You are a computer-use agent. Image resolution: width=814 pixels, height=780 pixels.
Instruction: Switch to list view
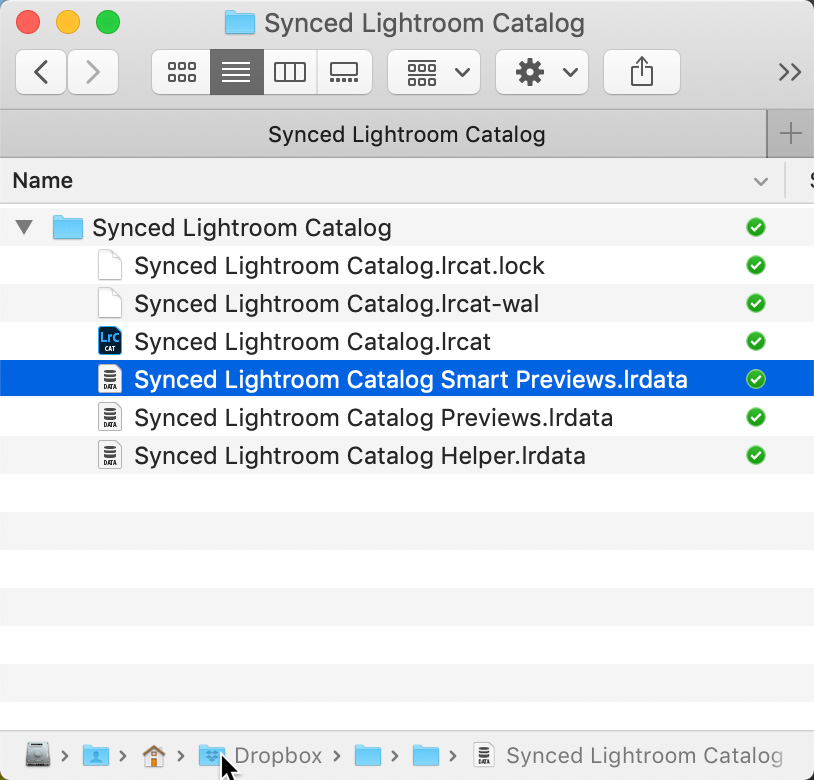(237, 72)
